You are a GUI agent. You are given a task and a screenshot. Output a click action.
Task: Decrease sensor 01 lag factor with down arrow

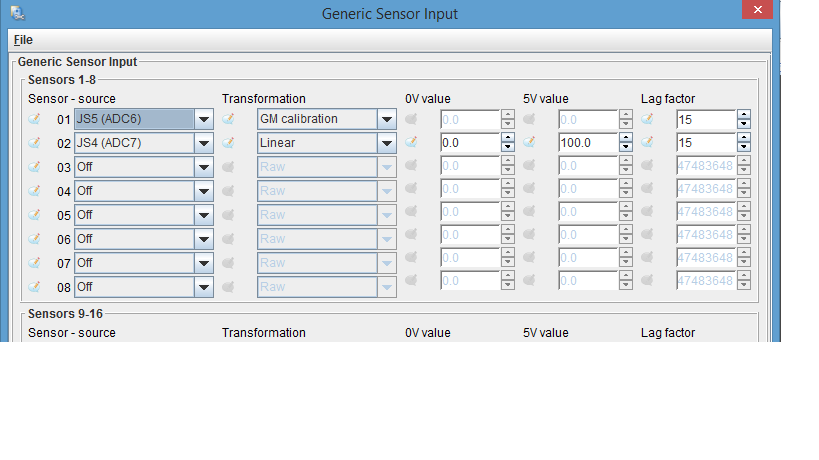point(744,124)
